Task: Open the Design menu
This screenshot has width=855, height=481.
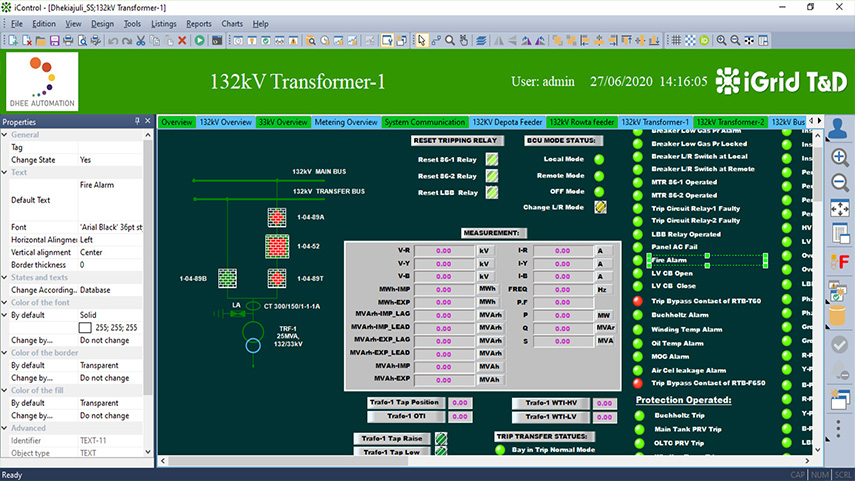Action: (102, 24)
